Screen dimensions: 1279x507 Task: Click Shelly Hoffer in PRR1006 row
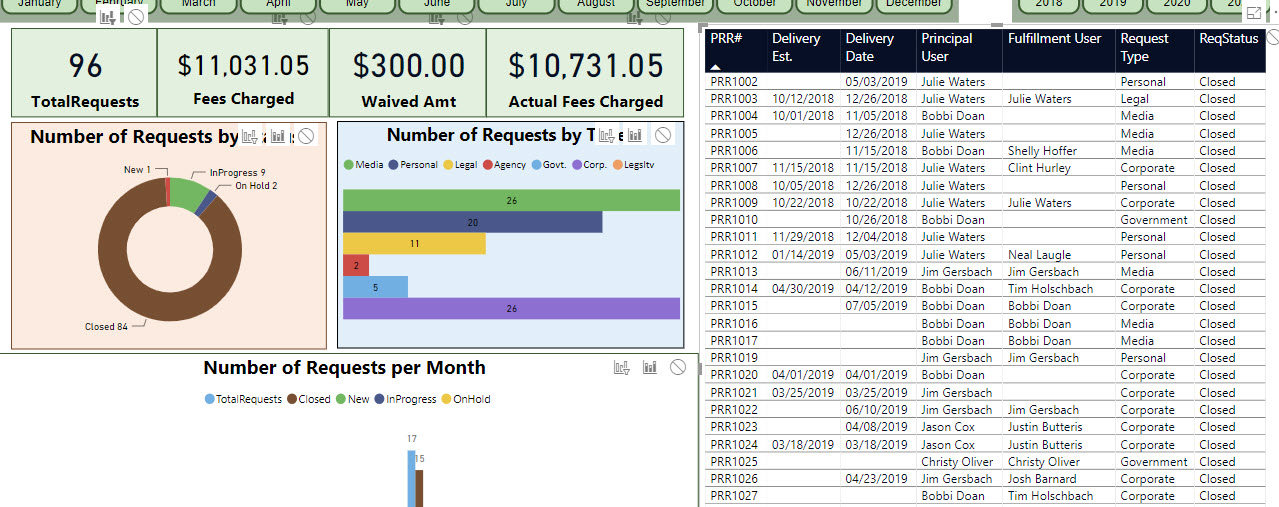click(x=1043, y=151)
